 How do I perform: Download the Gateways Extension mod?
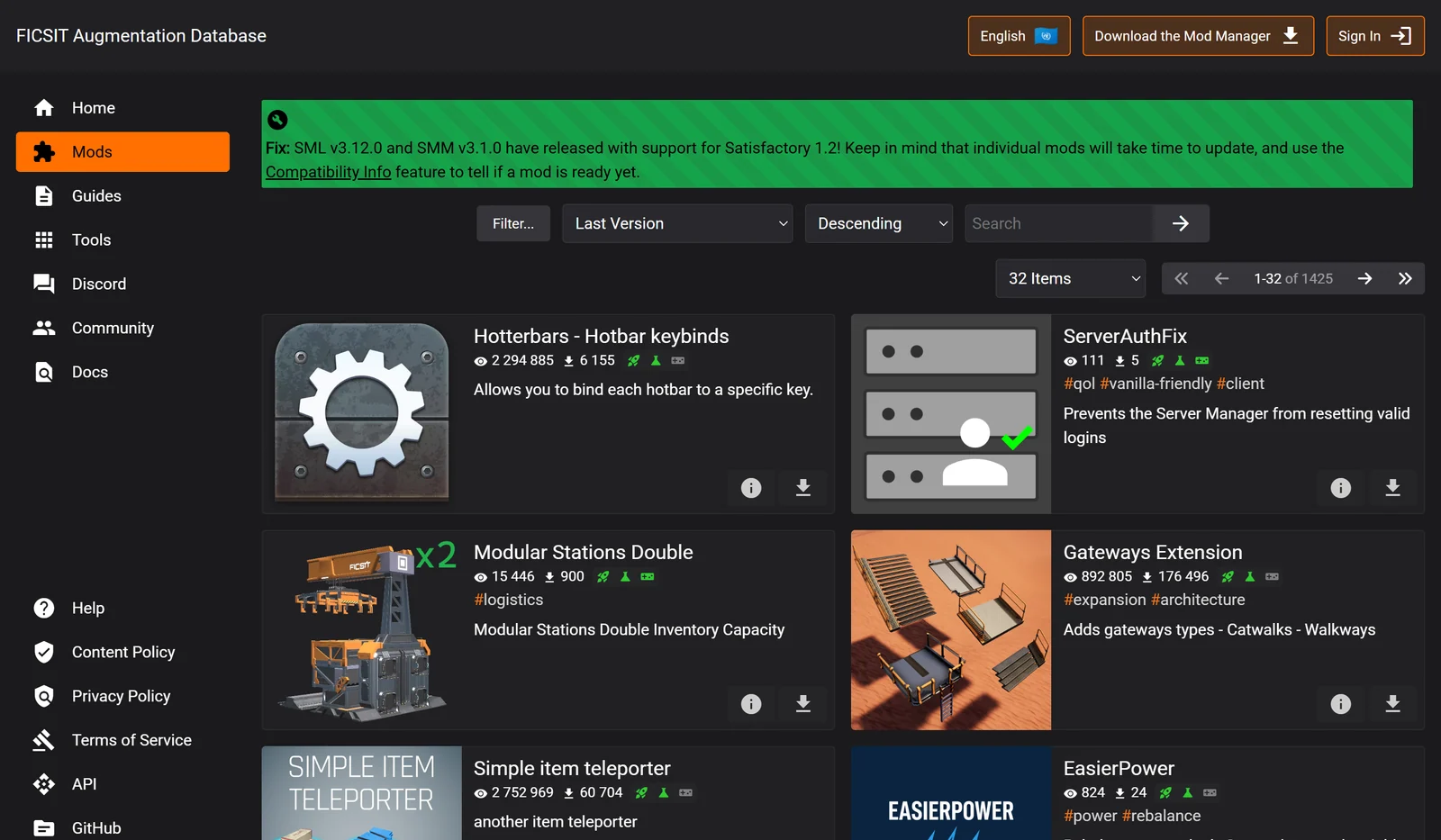coord(1393,704)
